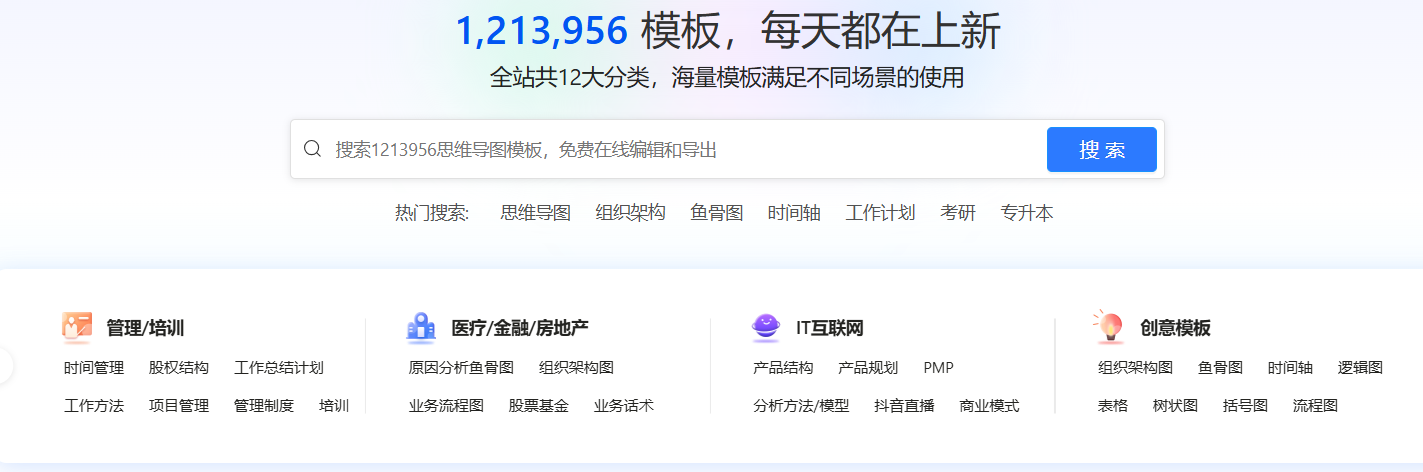This screenshot has width=1423, height=472.
Task: Click hot search tag 鱼骨图
Action: pyautogui.click(x=717, y=213)
